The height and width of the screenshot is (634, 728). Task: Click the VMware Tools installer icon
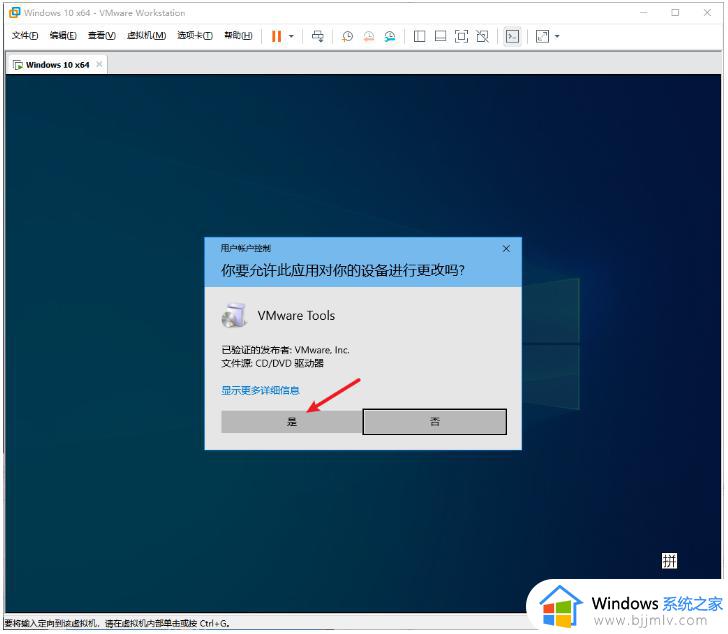[x=234, y=316]
